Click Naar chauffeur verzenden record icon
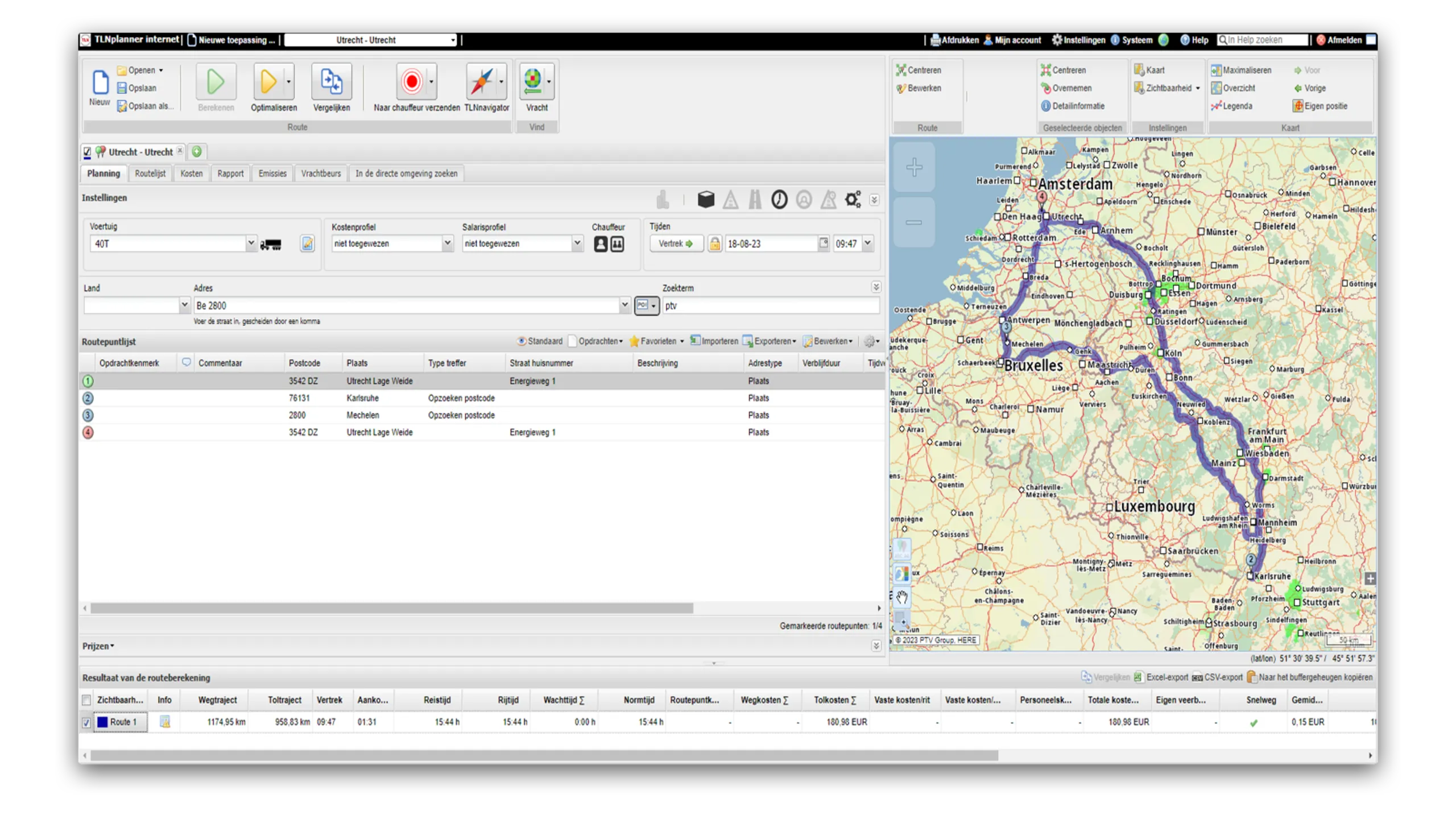The image size is (1456, 819). coord(412,81)
